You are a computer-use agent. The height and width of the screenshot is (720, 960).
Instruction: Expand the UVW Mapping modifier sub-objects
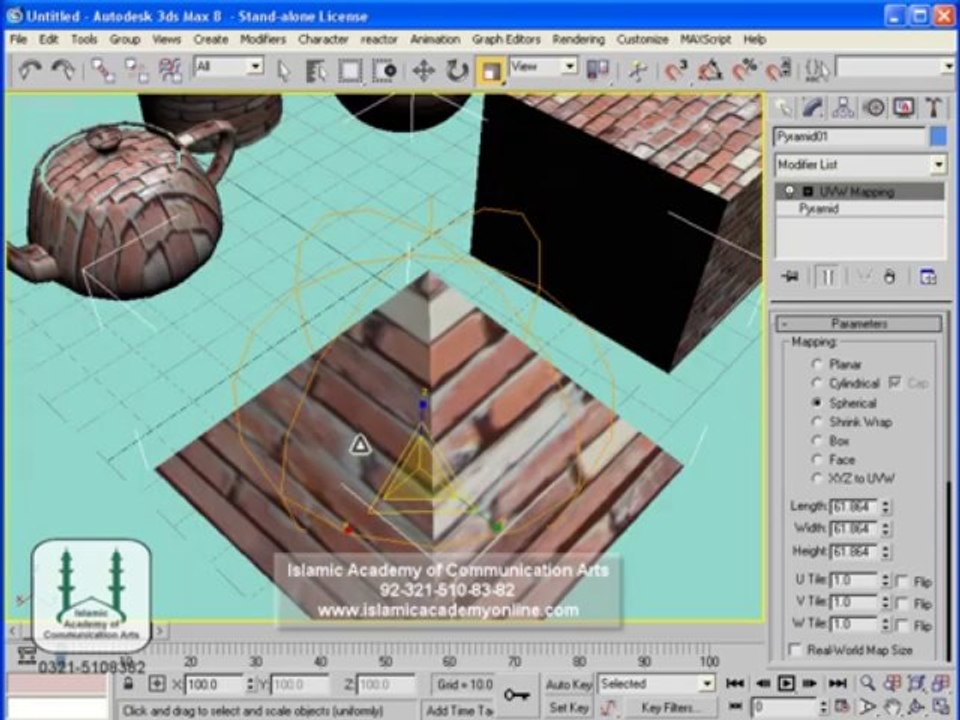(x=808, y=192)
